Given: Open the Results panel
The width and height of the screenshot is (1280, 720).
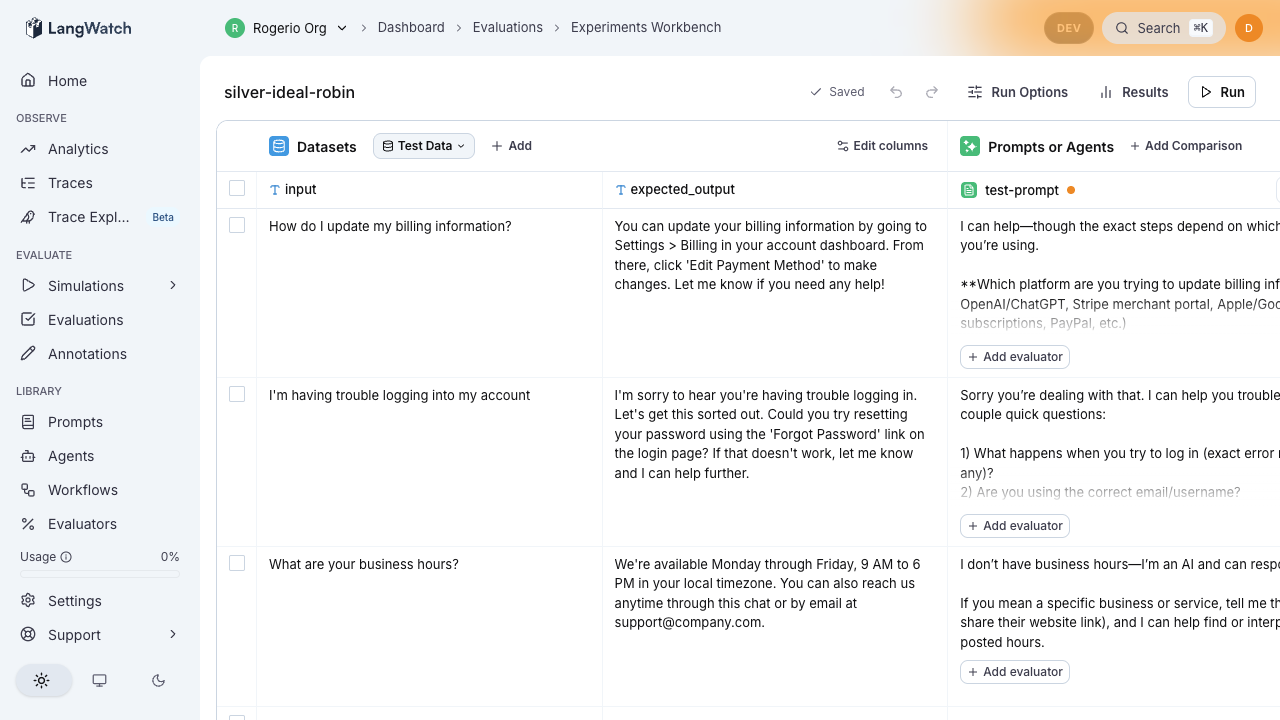Looking at the screenshot, I should (x=1133, y=92).
